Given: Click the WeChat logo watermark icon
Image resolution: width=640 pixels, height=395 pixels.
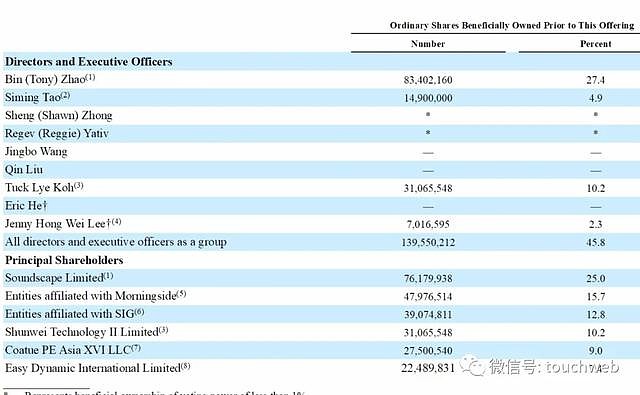Looking at the screenshot, I should tap(471, 366).
